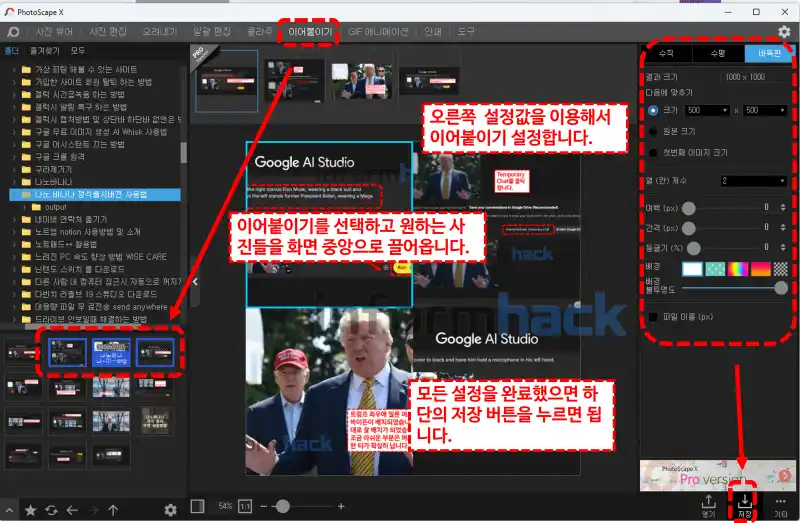The image size is (800, 523).
Task: Adjust the 간격 (px) value stepper
Action: click(783, 227)
